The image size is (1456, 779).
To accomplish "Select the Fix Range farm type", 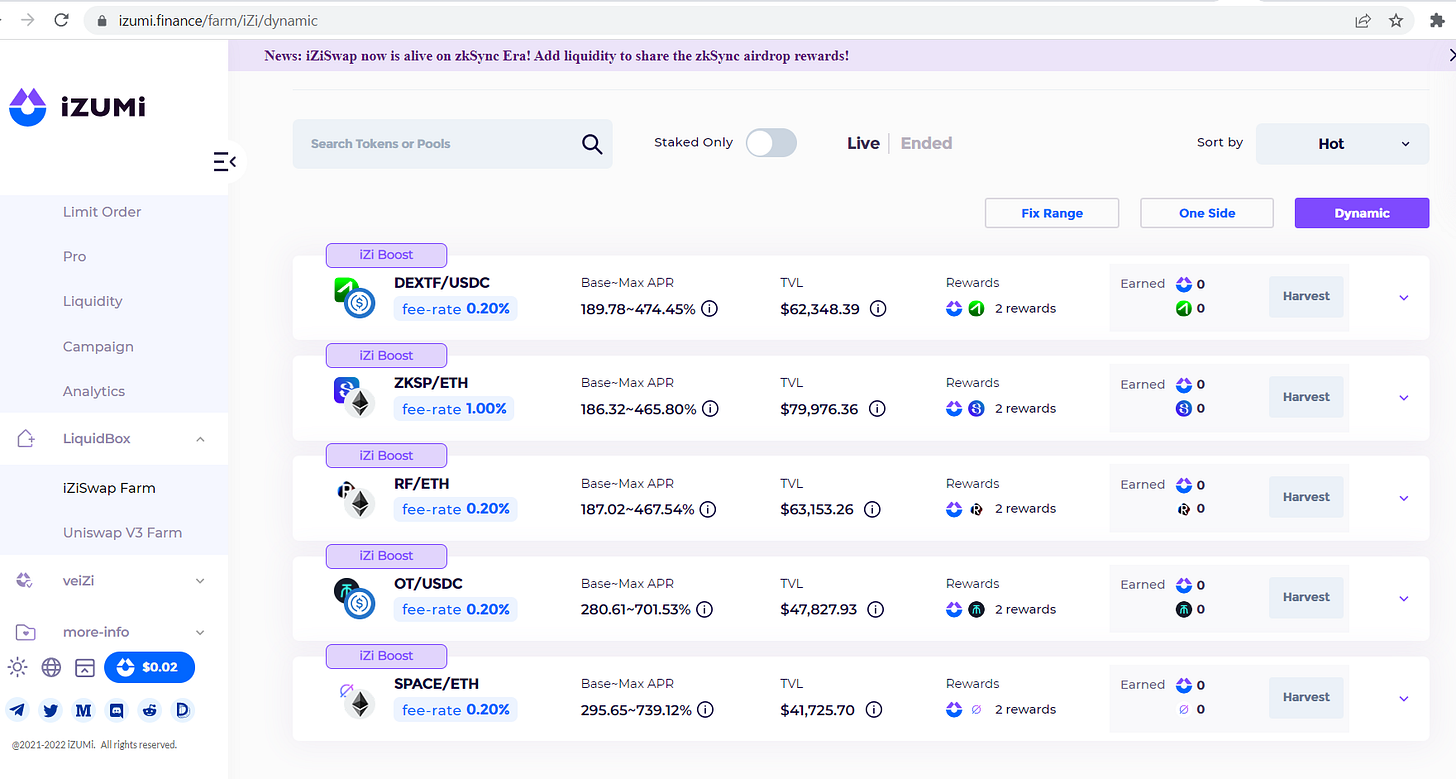I will [1052, 213].
